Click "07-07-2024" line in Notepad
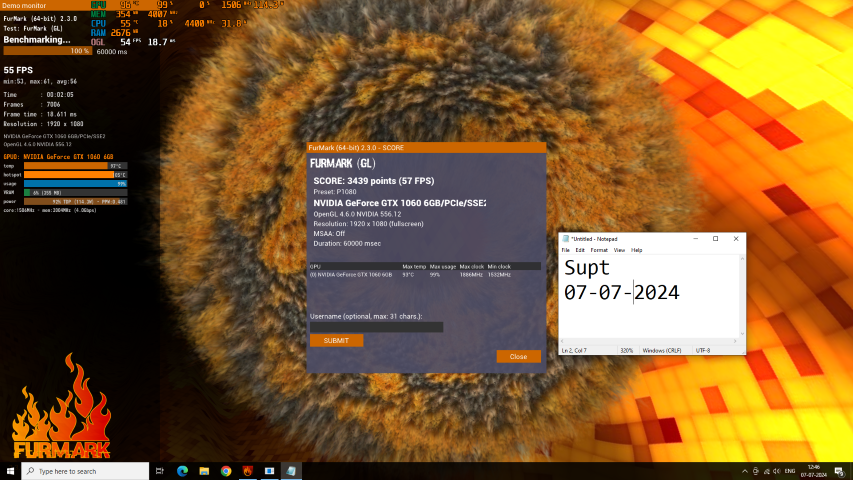 click(x=621, y=293)
